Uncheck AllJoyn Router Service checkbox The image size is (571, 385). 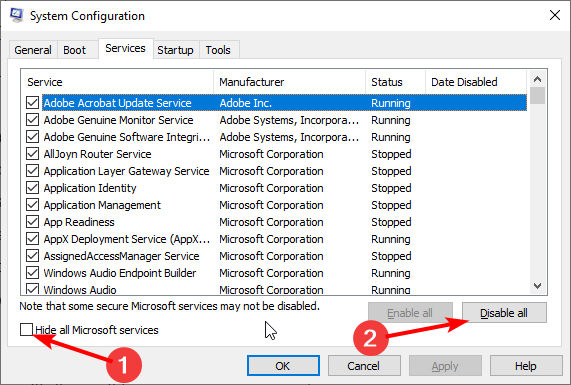click(32, 154)
